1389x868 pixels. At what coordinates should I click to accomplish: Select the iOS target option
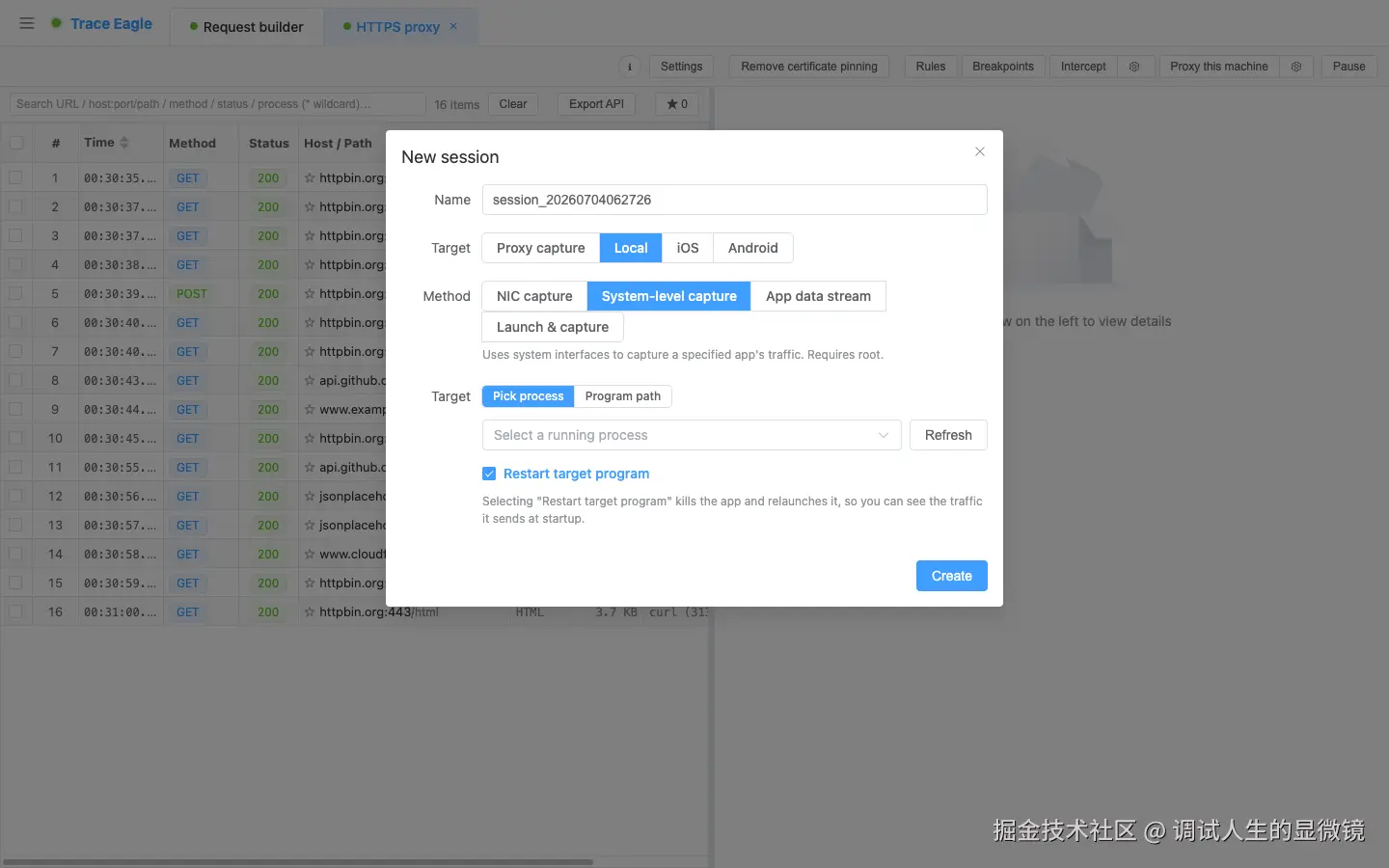[688, 248]
